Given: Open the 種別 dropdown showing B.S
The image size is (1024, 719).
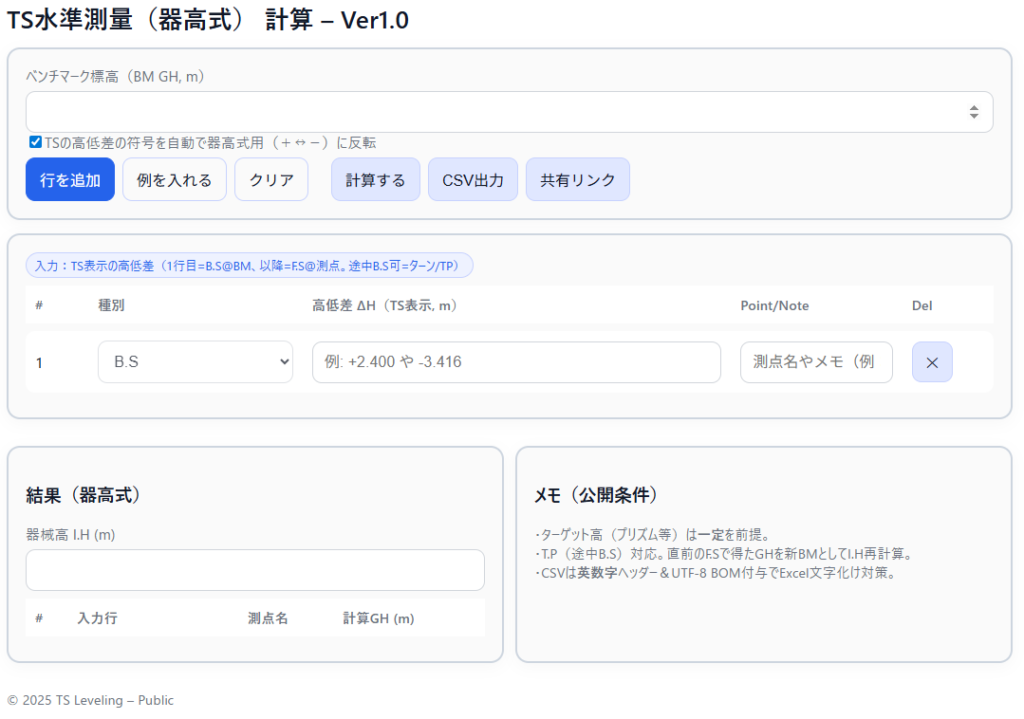Looking at the screenshot, I should 195,362.
